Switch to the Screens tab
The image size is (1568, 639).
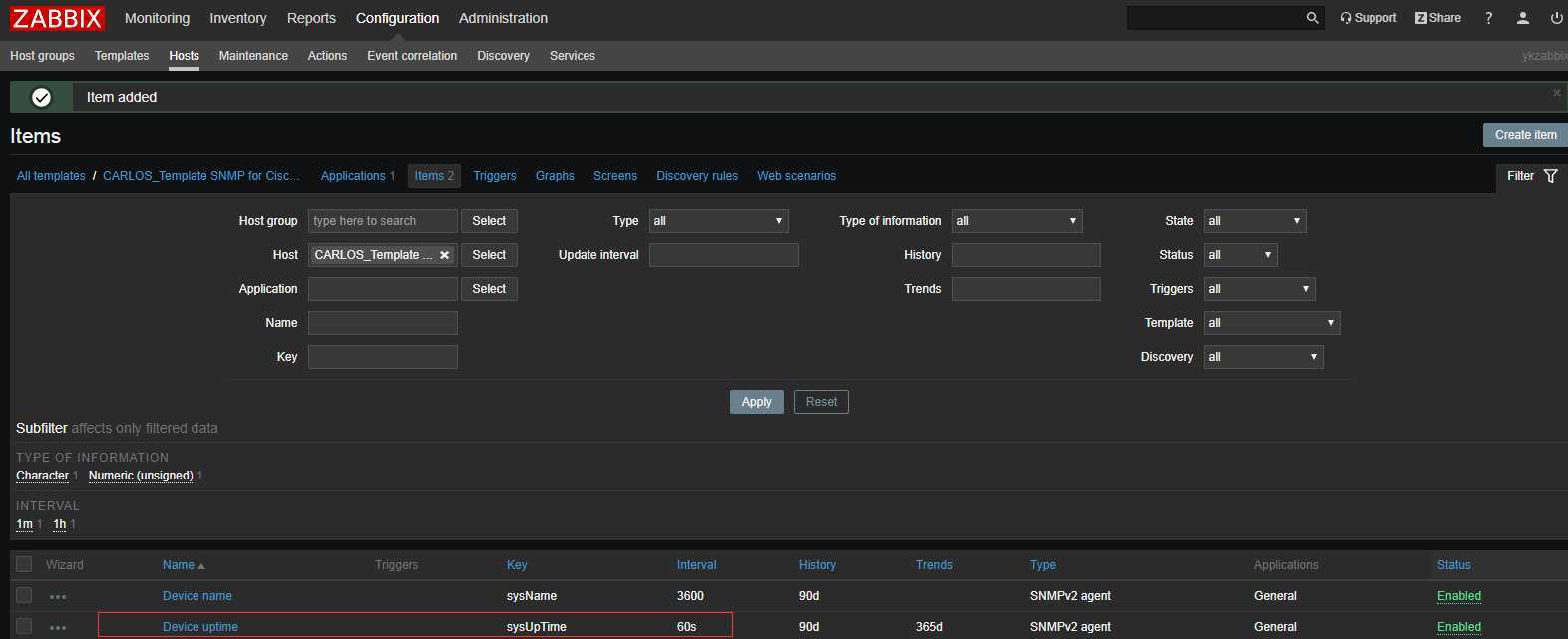pos(615,176)
